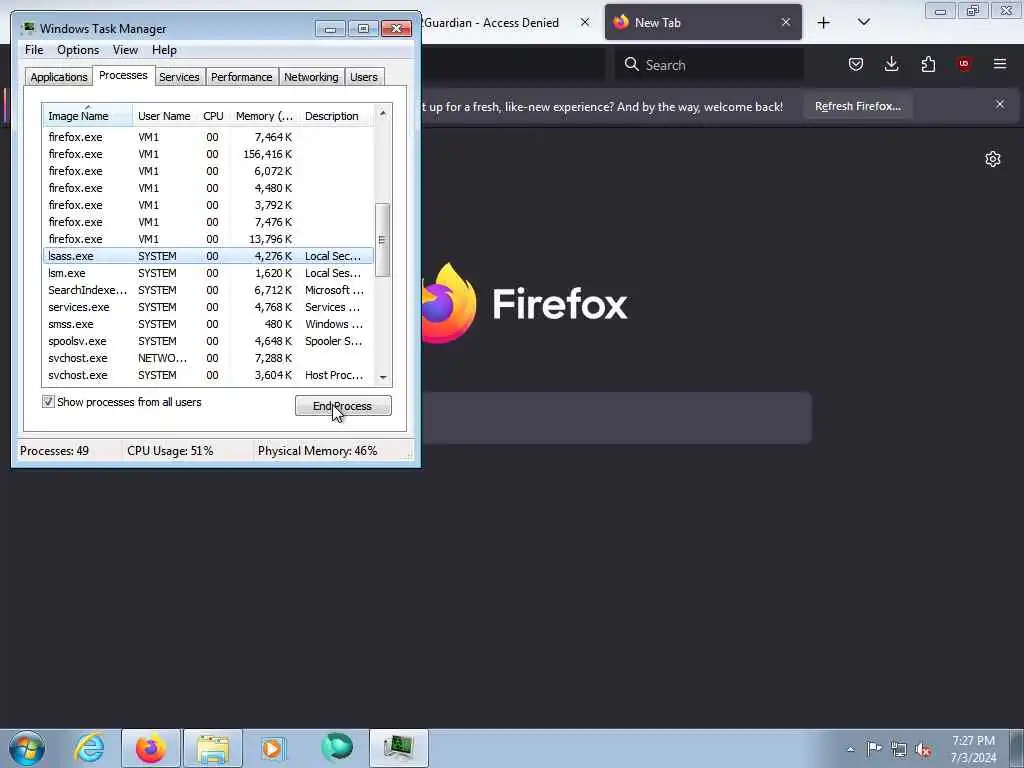Viewport: 1024px width, 768px height.
Task: Sort processes by Image Name column header
Action: click(x=88, y=115)
